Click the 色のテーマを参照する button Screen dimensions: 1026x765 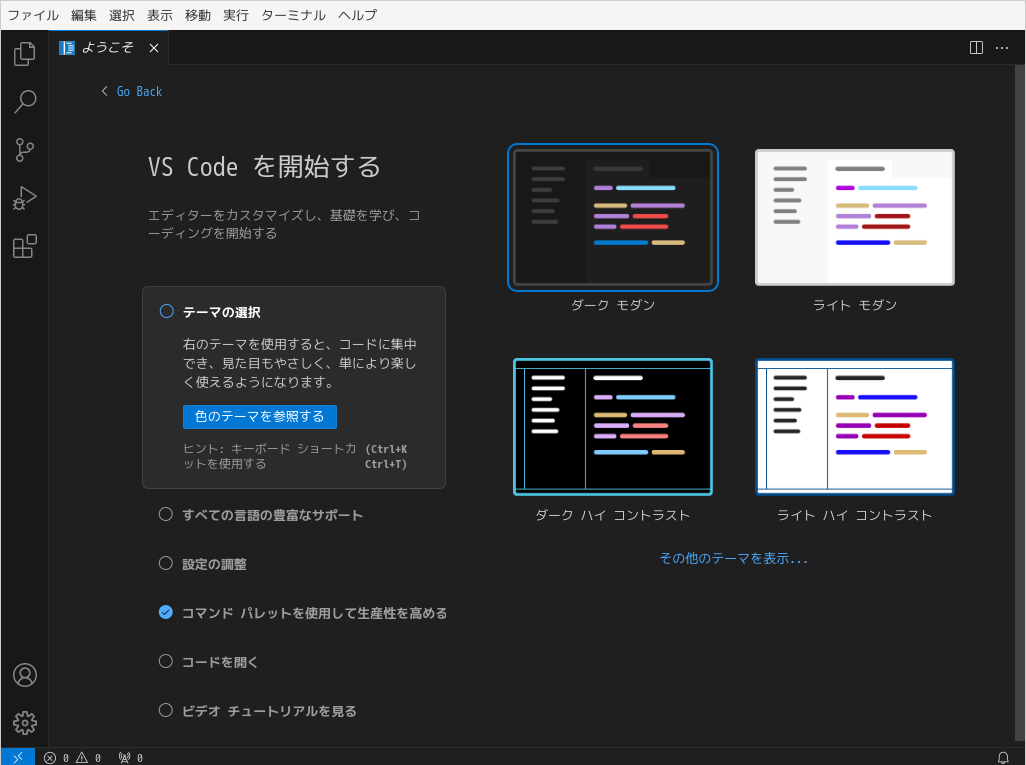click(260, 417)
